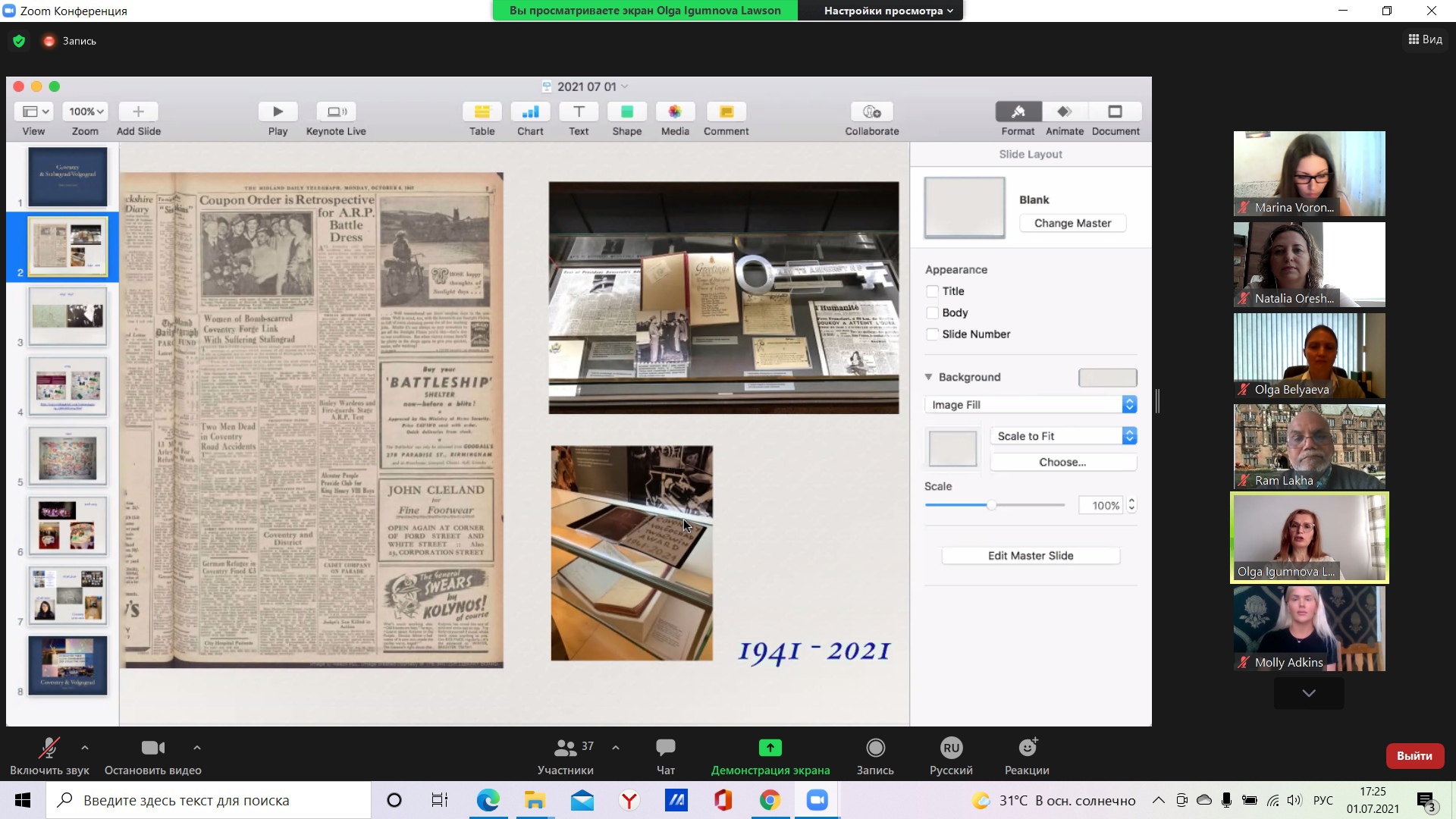Enable the Title checkbox
Image resolution: width=1456 pixels, height=819 pixels.
tap(932, 291)
